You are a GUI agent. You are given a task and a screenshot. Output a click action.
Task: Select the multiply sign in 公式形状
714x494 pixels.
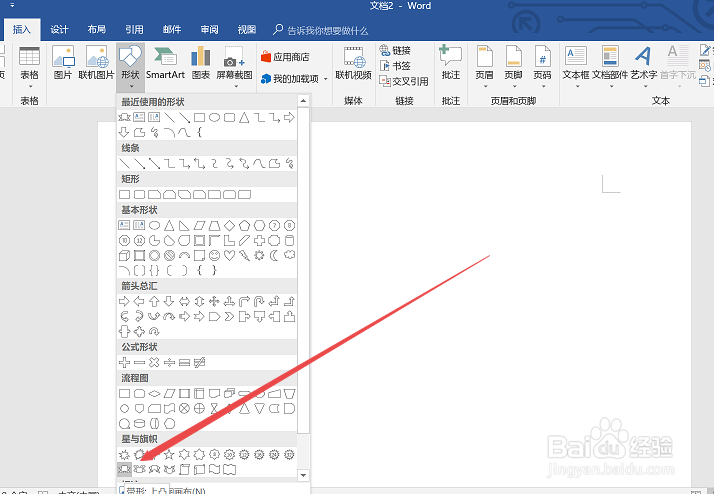(154, 362)
